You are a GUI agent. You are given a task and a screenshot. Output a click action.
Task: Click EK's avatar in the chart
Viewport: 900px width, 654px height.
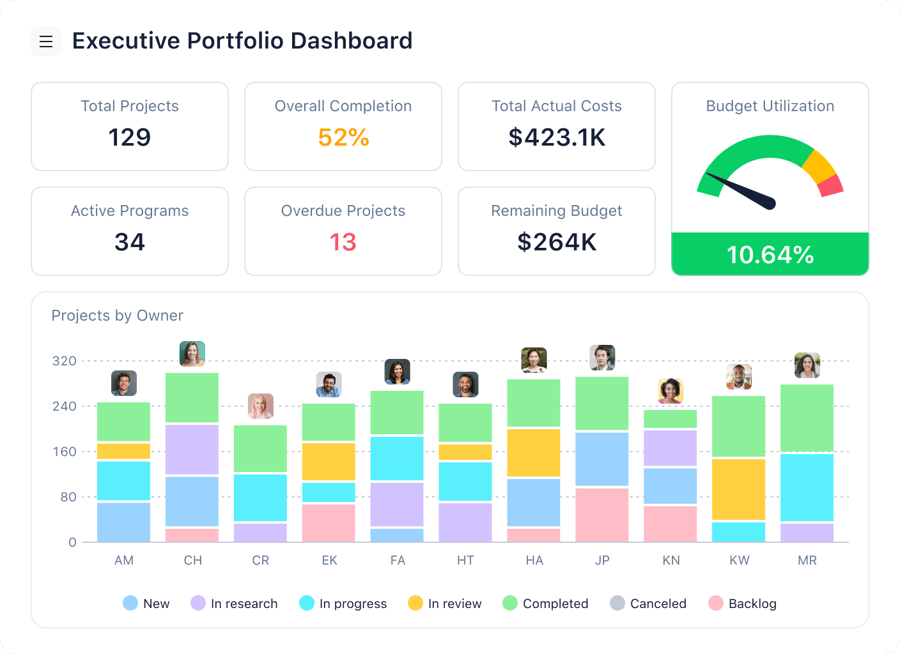click(x=327, y=382)
